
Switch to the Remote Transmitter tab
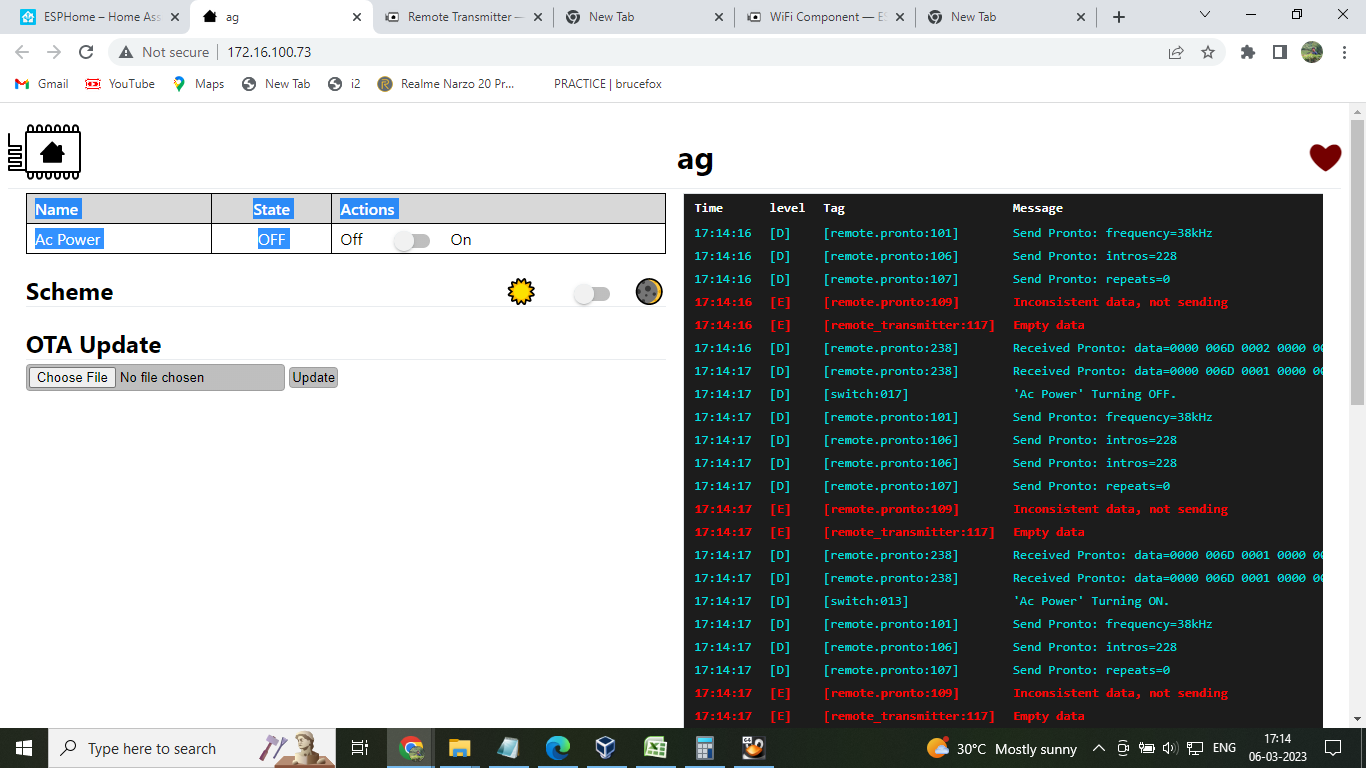(x=462, y=17)
